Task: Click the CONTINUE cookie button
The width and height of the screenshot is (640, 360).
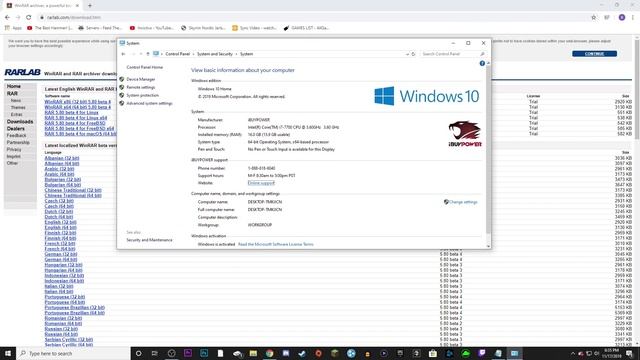Action: (x=594, y=54)
